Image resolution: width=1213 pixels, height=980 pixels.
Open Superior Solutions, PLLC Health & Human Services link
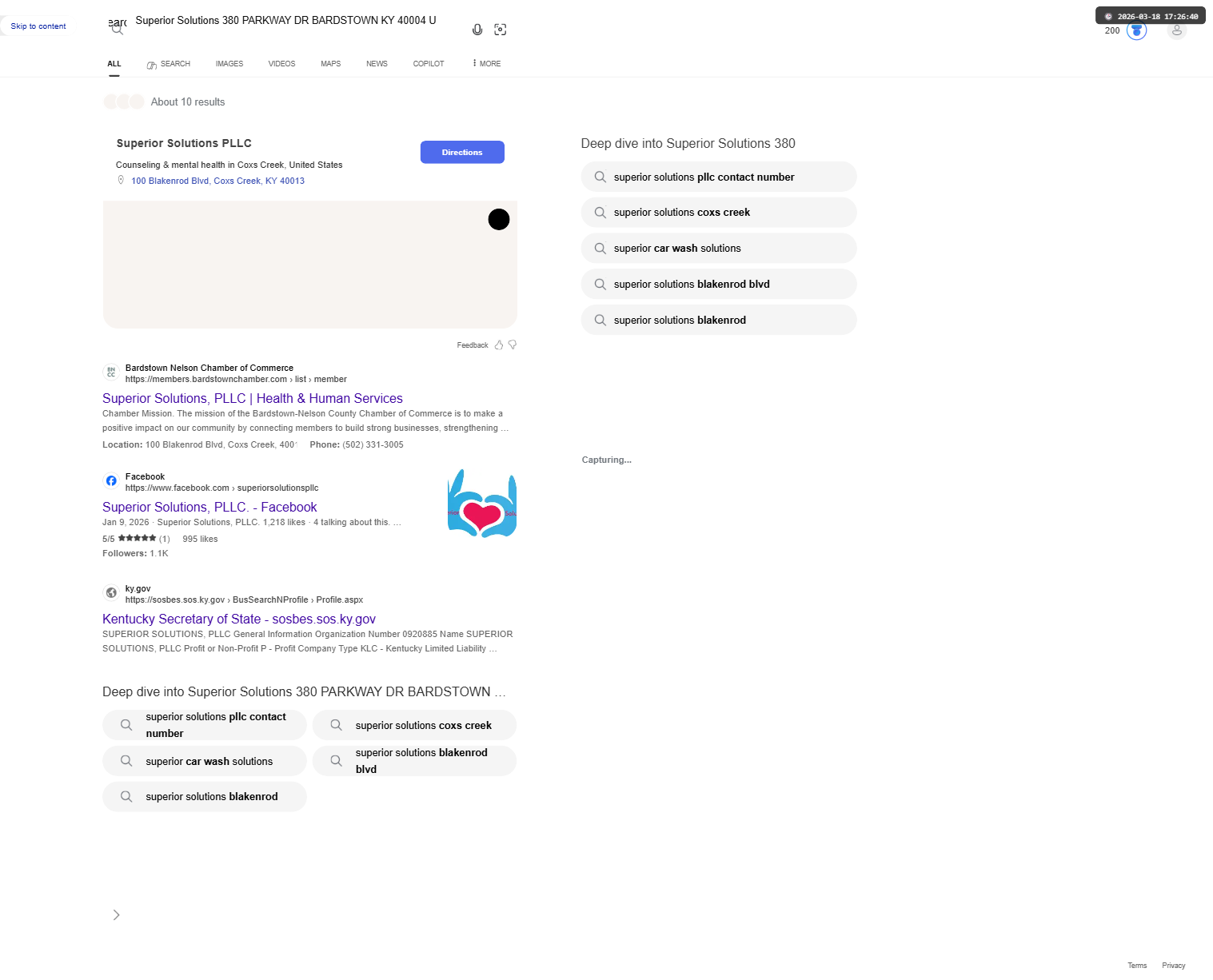click(253, 398)
